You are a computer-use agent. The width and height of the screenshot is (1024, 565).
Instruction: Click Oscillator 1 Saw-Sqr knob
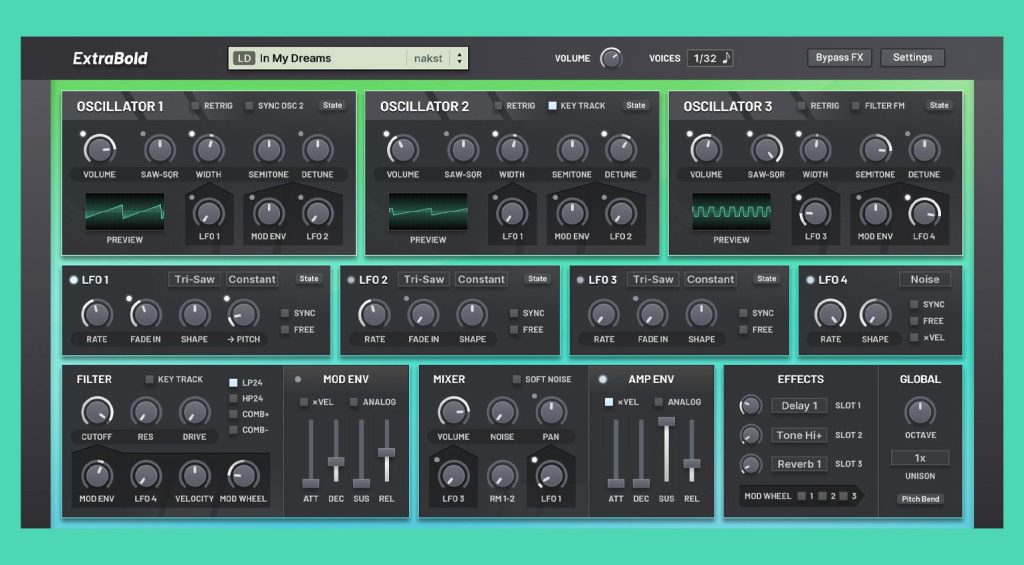click(x=160, y=150)
